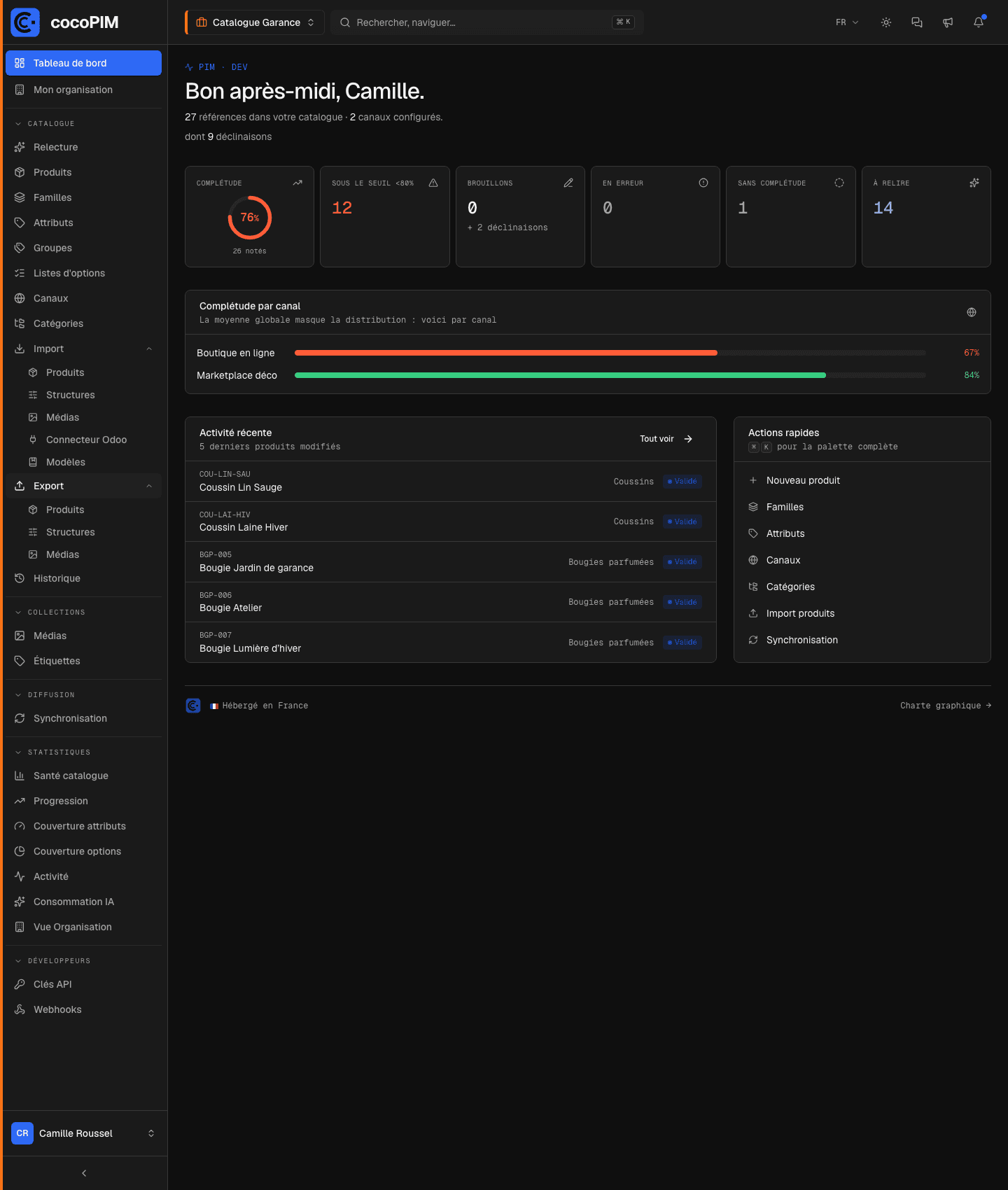Open the Camille Roussel account menu
Viewport: 1008px width, 1190px height.
(x=83, y=1133)
